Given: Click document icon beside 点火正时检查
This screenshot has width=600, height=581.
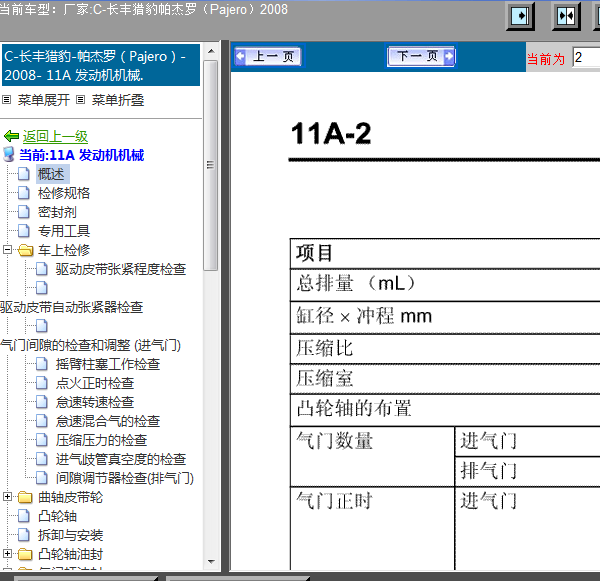Looking at the screenshot, I should pos(42,383).
